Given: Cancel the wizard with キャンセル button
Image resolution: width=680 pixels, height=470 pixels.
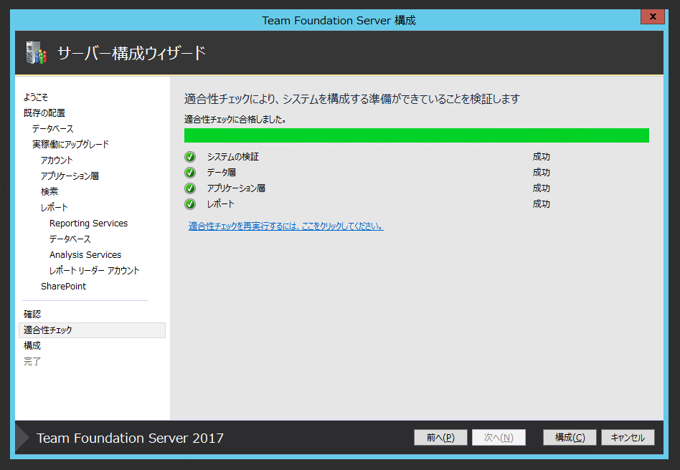Looking at the screenshot, I should 628,437.
